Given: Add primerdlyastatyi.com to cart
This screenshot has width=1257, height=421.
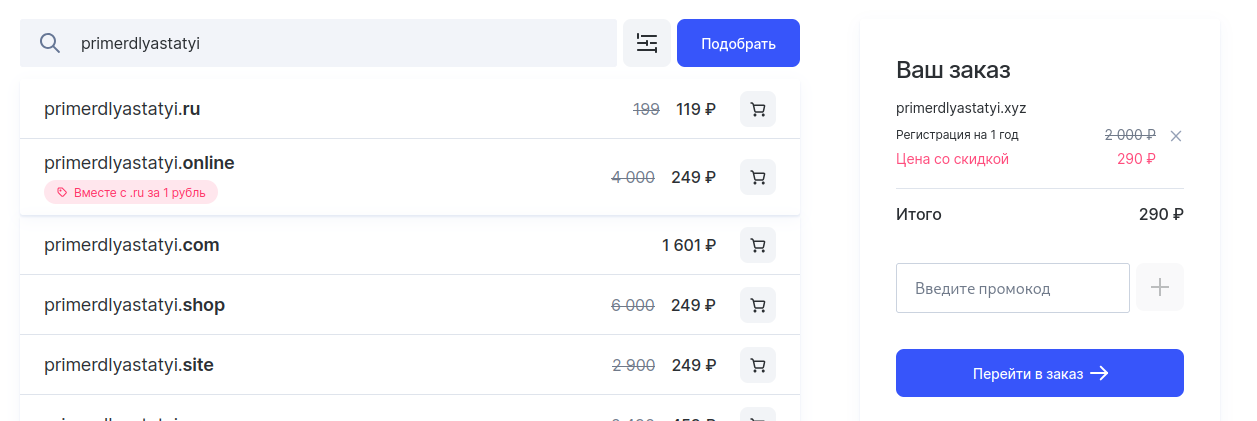Looking at the screenshot, I should click(x=757, y=245).
